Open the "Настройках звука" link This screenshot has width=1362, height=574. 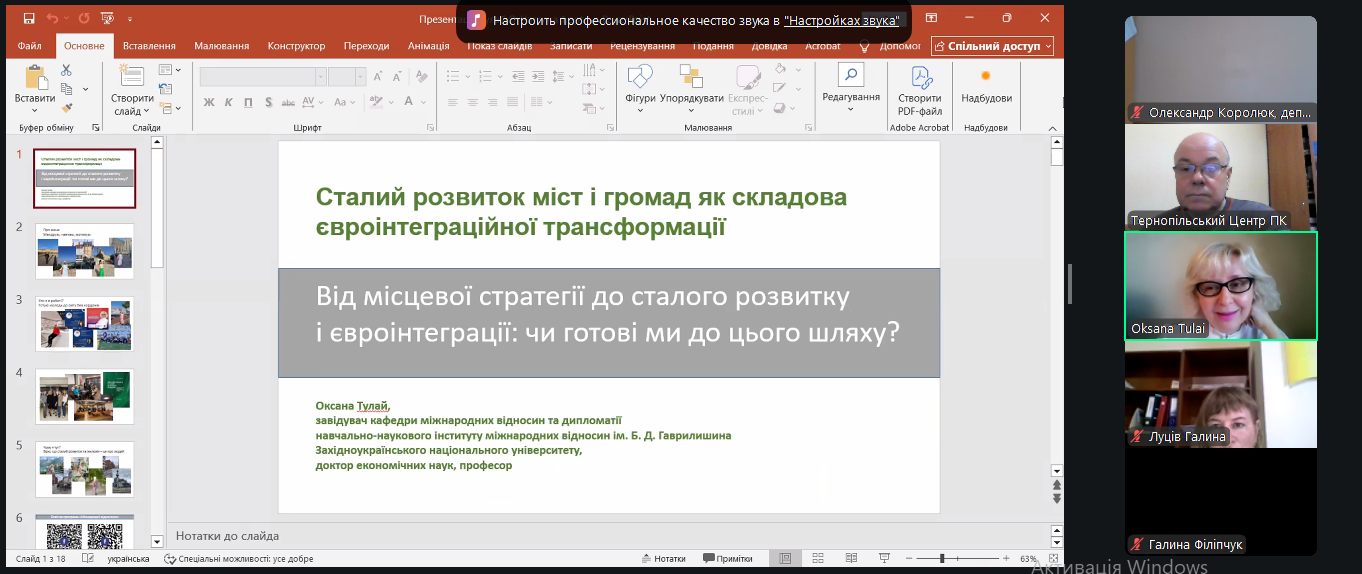(x=841, y=20)
